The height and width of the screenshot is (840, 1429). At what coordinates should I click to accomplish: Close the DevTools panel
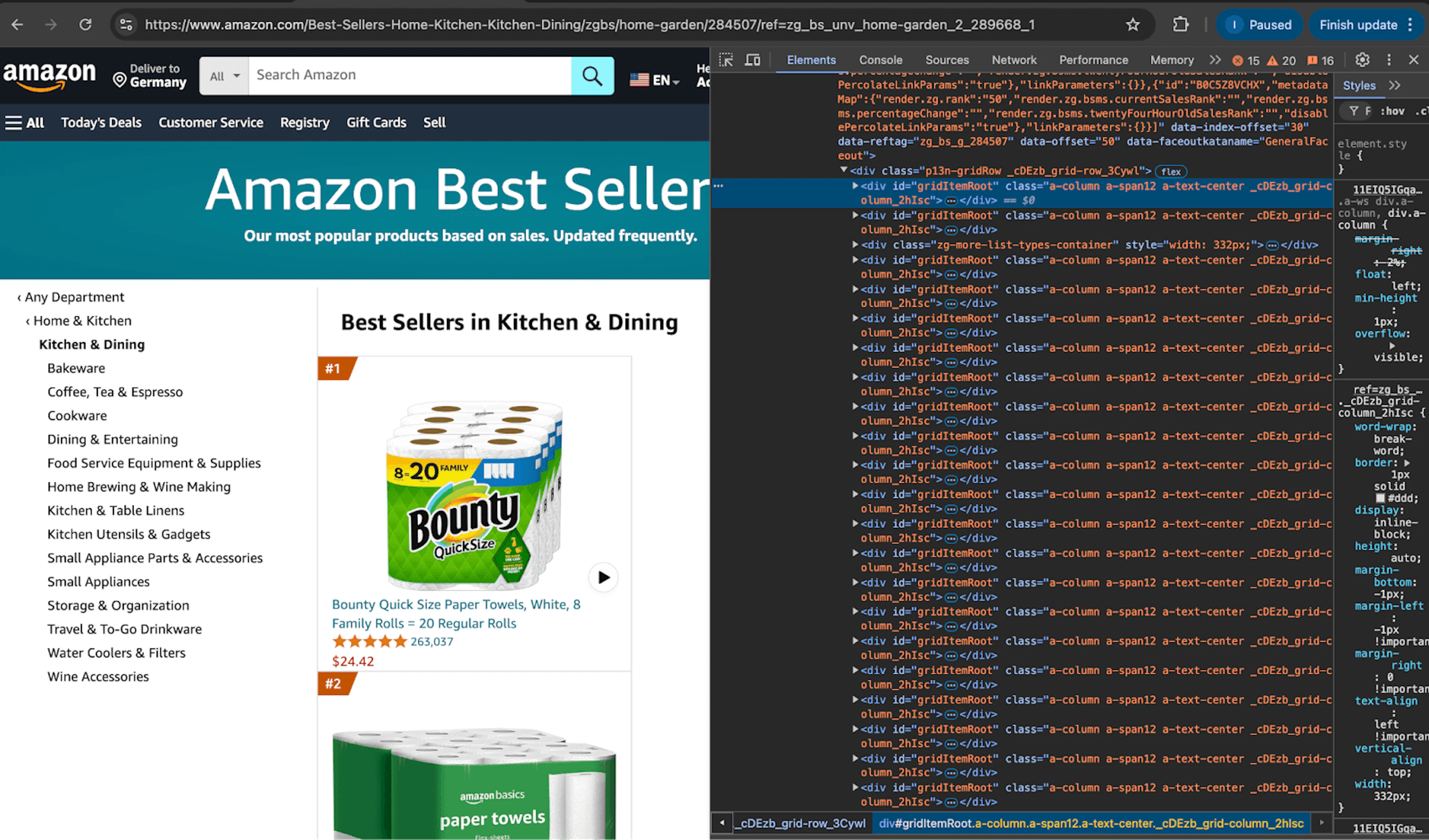(x=1414, y=60)
